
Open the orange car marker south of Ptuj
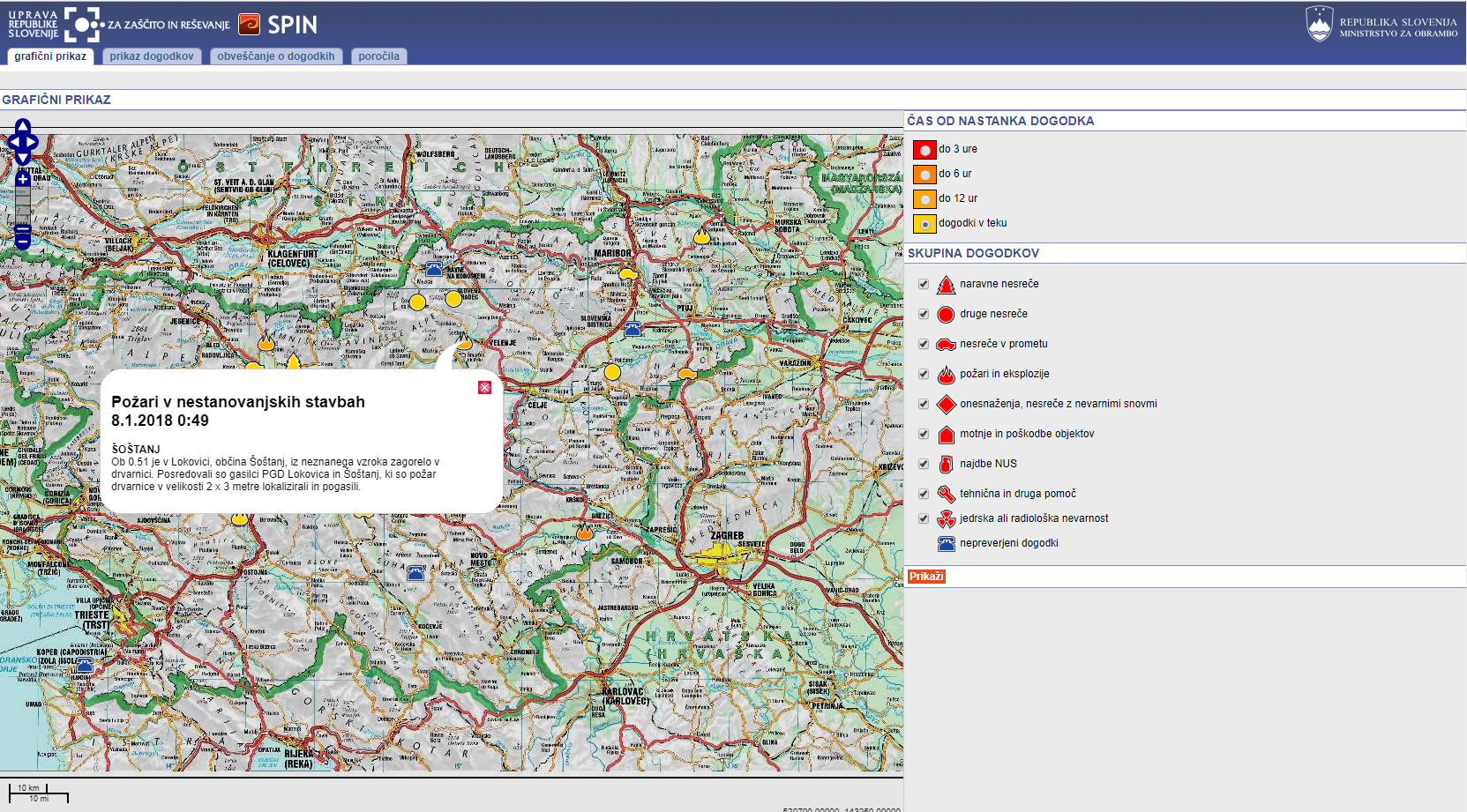point(687,374)
